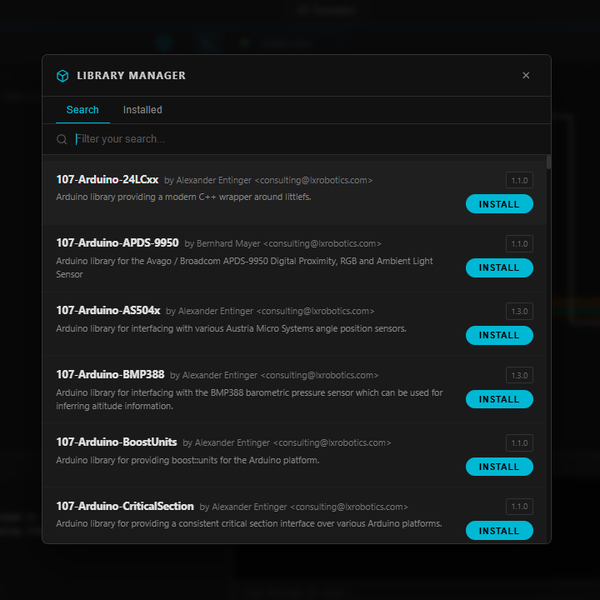Switch to the Search tab
600x600 pixels.
(x=83, y=110)
